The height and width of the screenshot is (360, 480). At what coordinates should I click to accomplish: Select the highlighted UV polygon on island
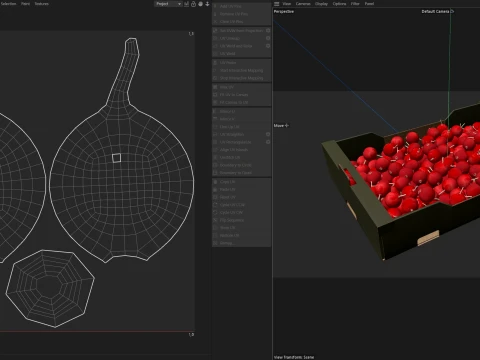click(x=116, y=158)
